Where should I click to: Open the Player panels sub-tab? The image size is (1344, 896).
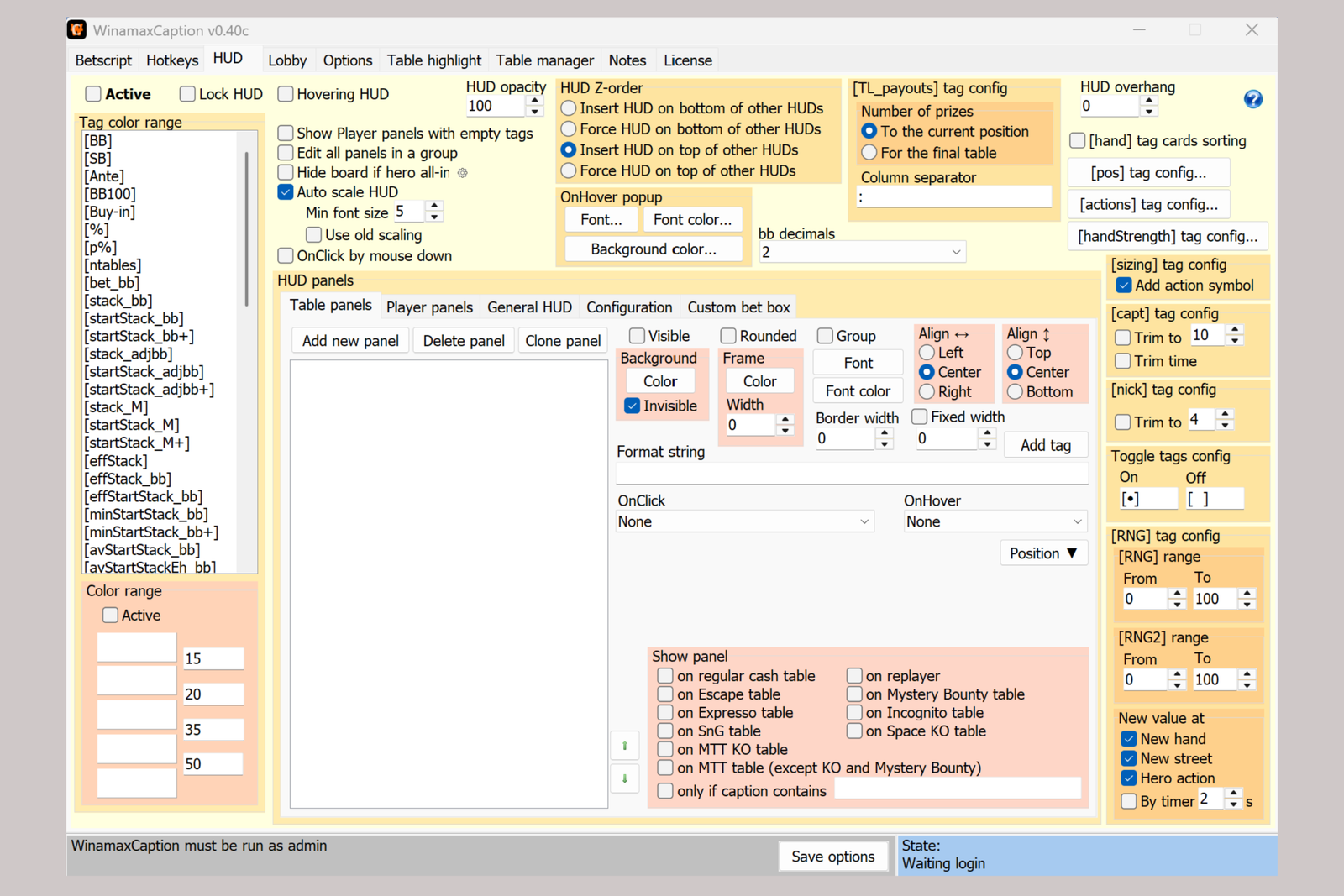click(x=429, y=307)
